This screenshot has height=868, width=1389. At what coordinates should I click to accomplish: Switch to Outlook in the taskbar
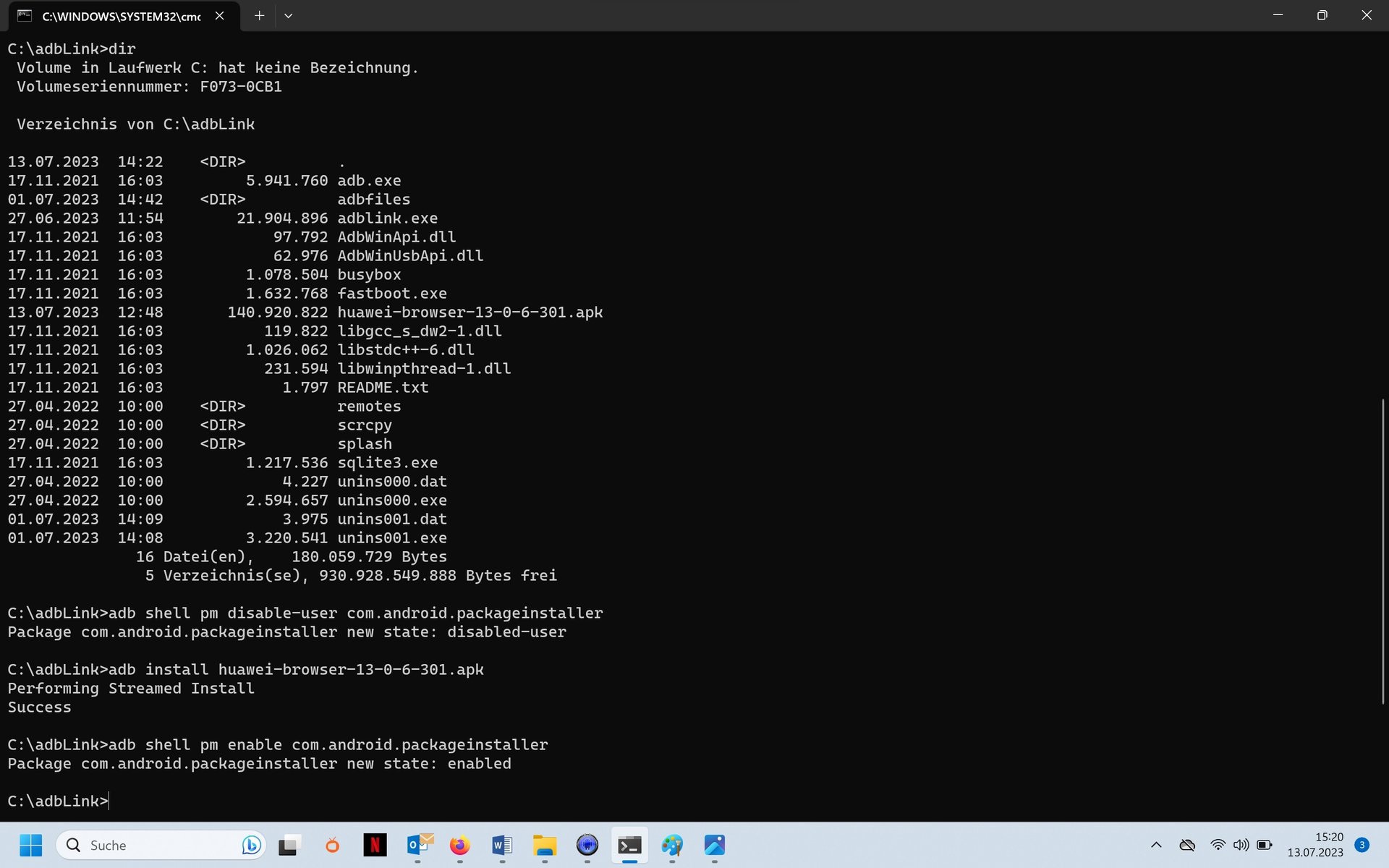click(417, 845)
